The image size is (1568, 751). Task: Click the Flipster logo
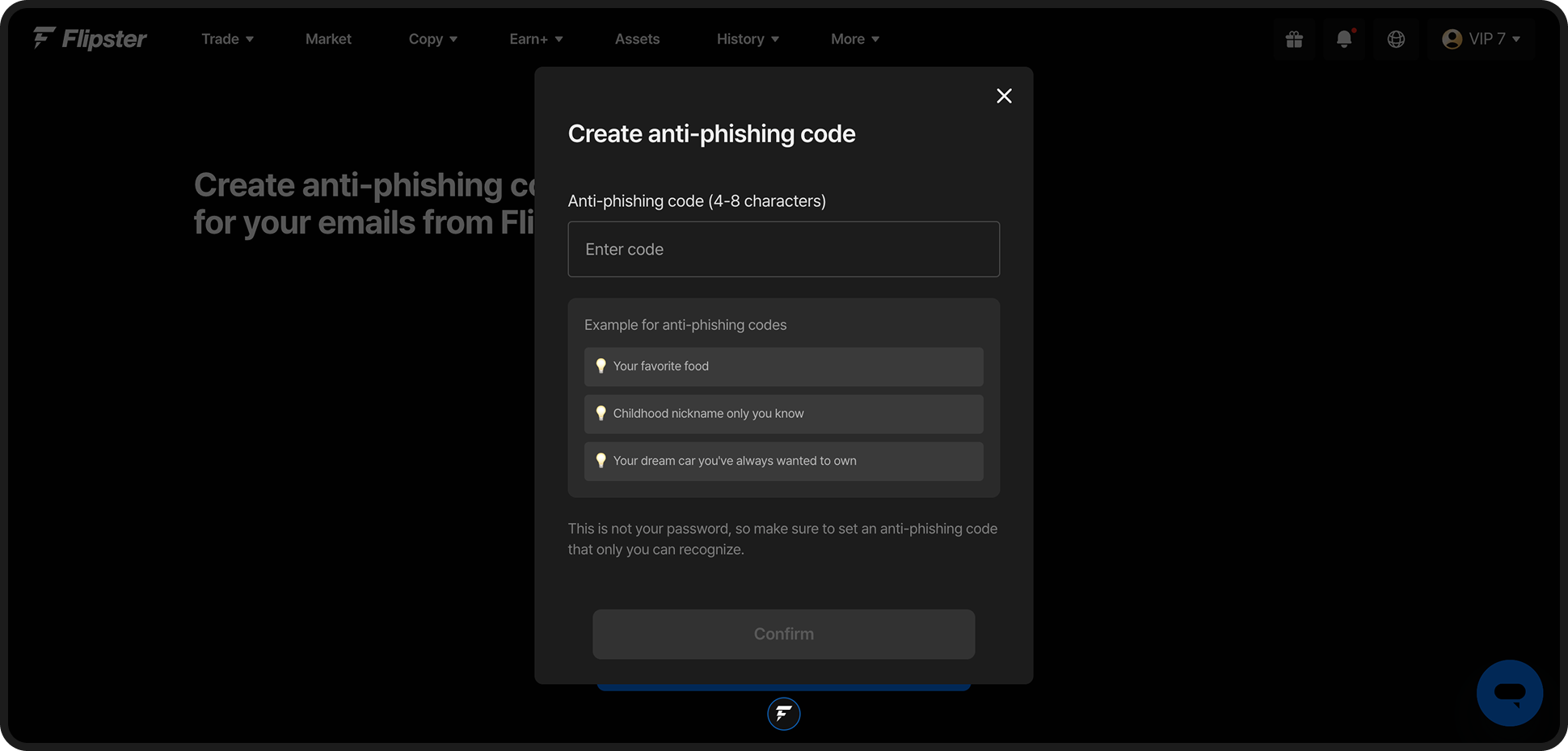(90, 38)
